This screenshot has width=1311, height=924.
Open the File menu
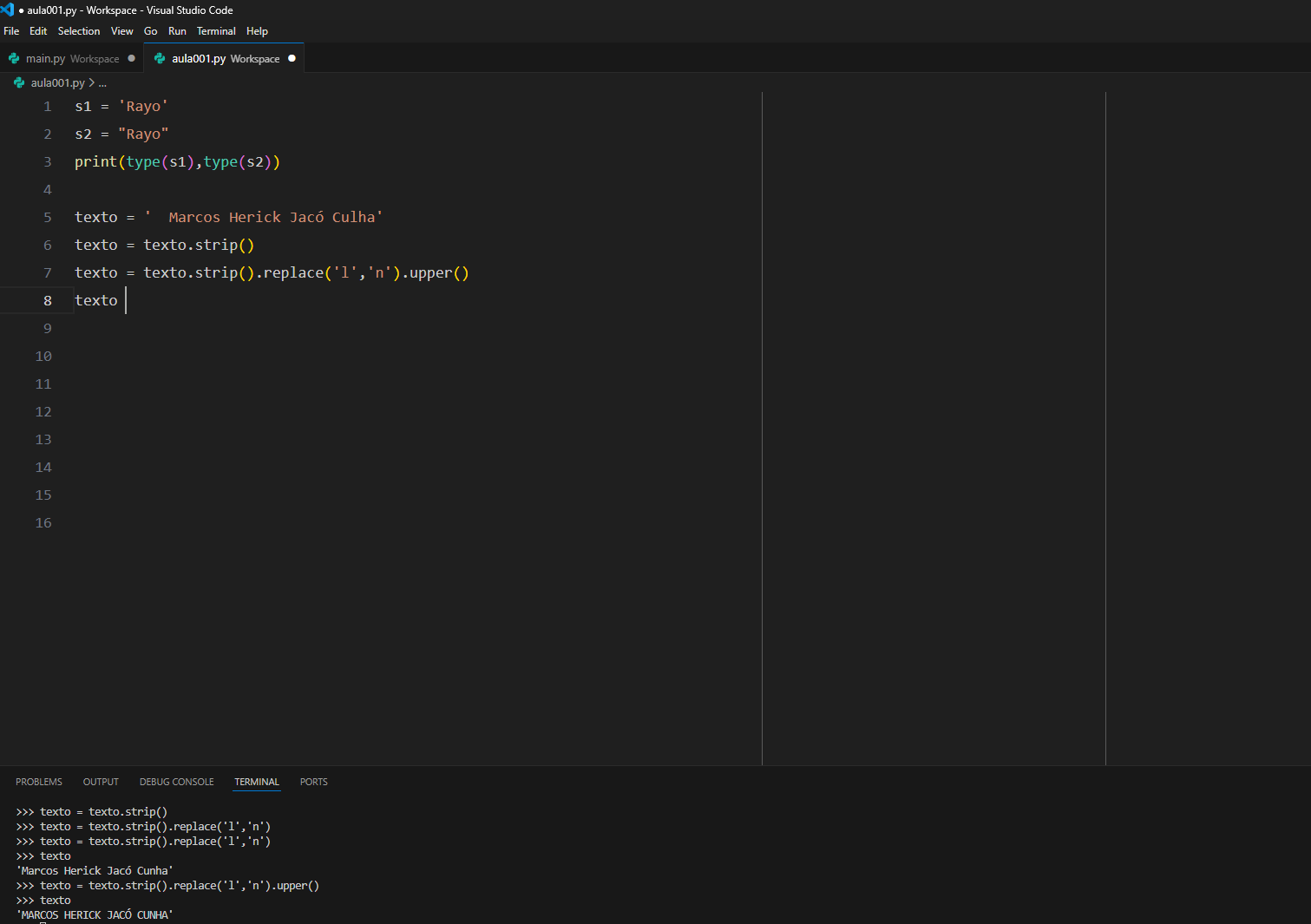11,31
